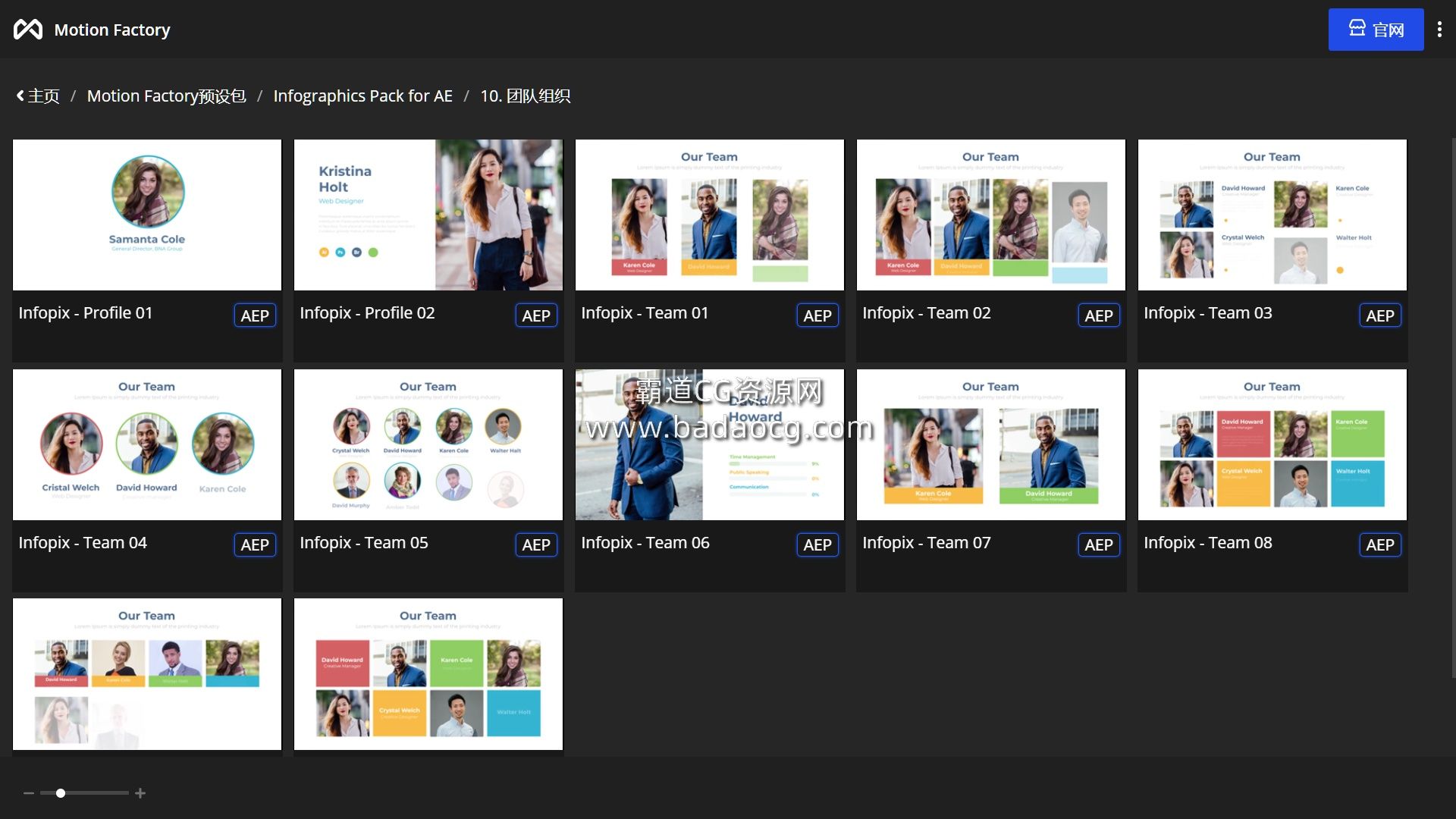This screenshot has height=819, width=1456.
Task: Select the Infopix - Team 01 thumbnail
Action: pyautogui.click(x=710, y=215)
